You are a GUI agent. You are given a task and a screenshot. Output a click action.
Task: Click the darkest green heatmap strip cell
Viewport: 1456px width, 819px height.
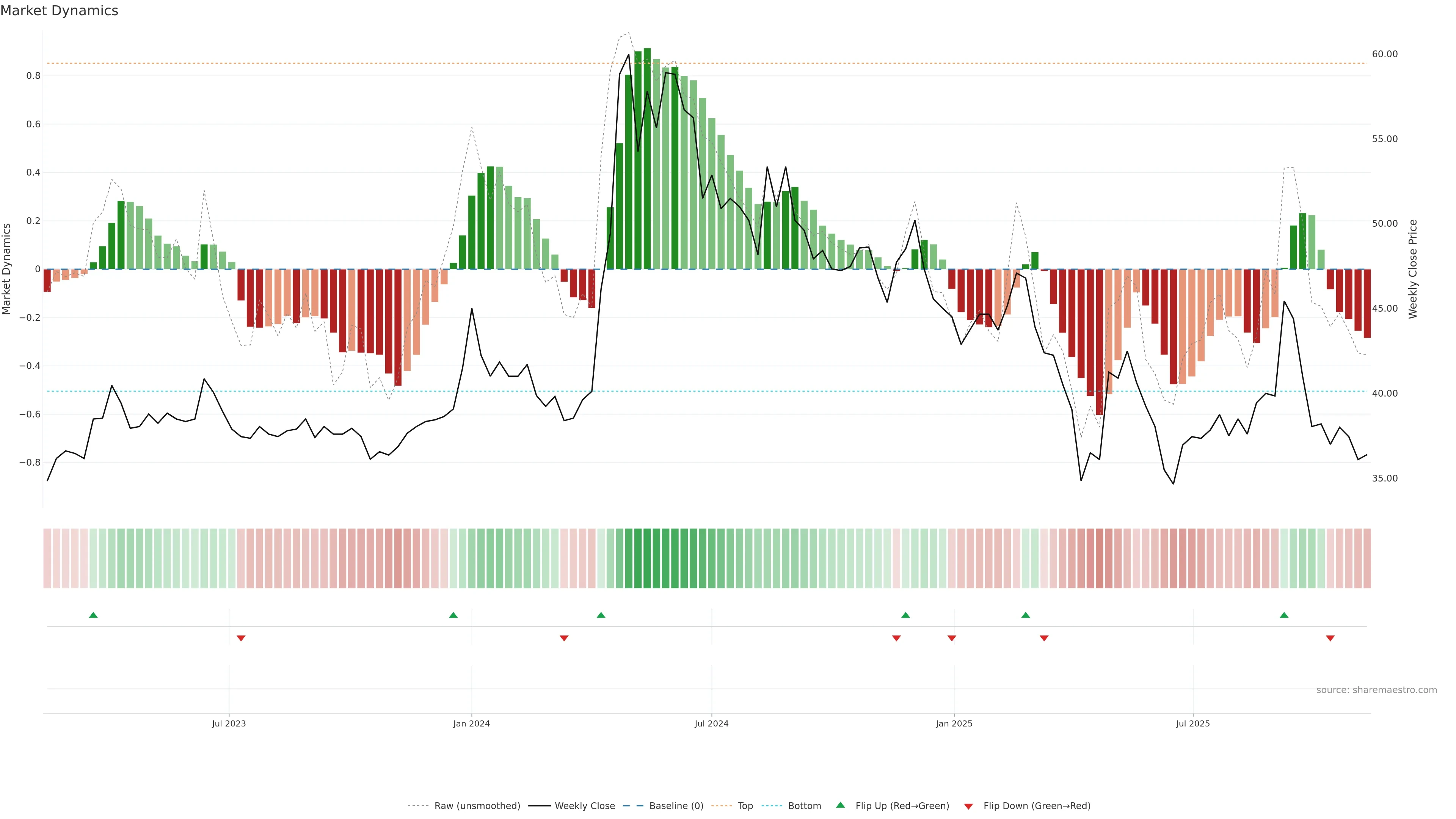click(x=646, y=559)
